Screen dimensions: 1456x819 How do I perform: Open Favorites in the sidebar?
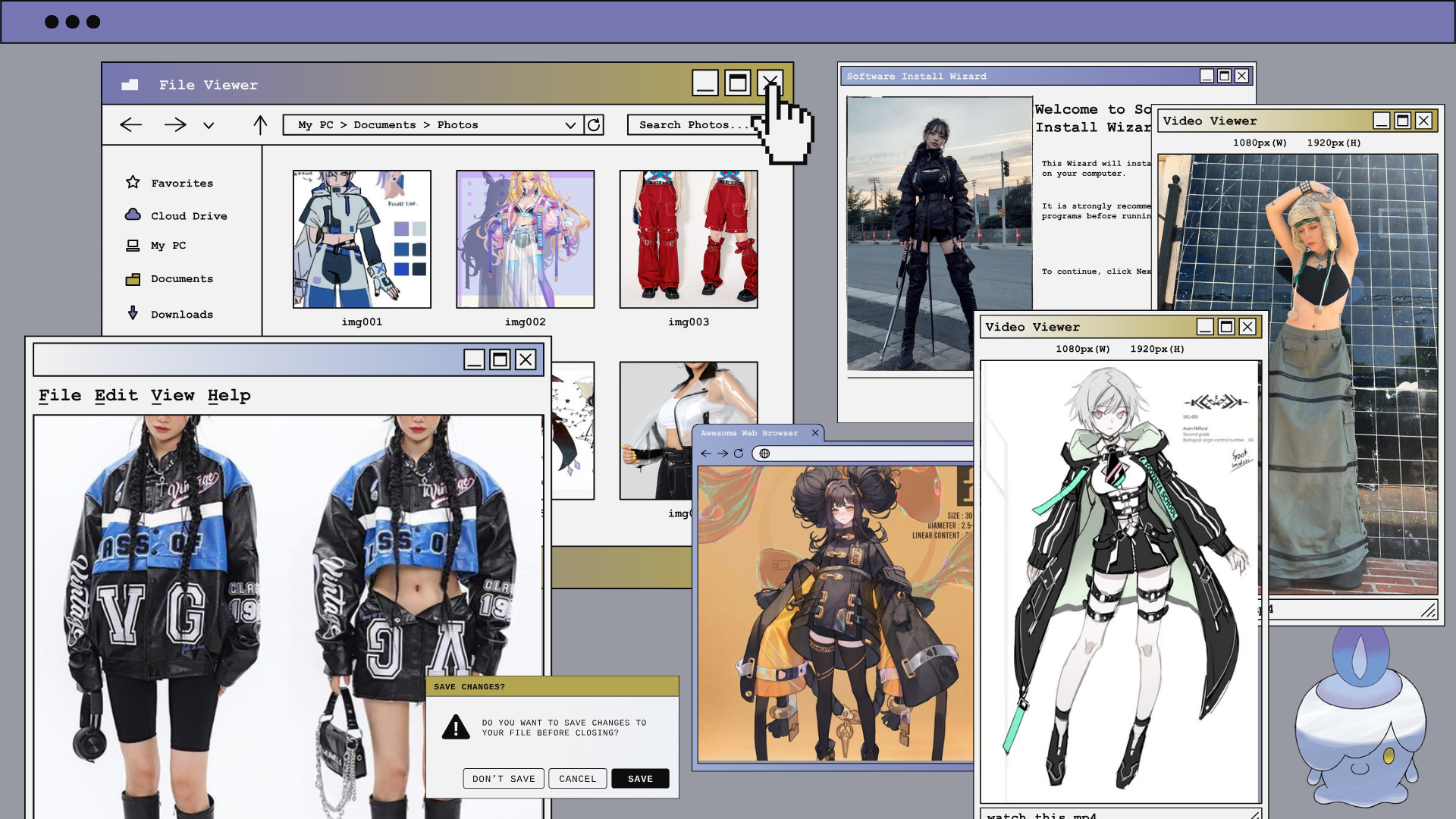tap(181, 183)
